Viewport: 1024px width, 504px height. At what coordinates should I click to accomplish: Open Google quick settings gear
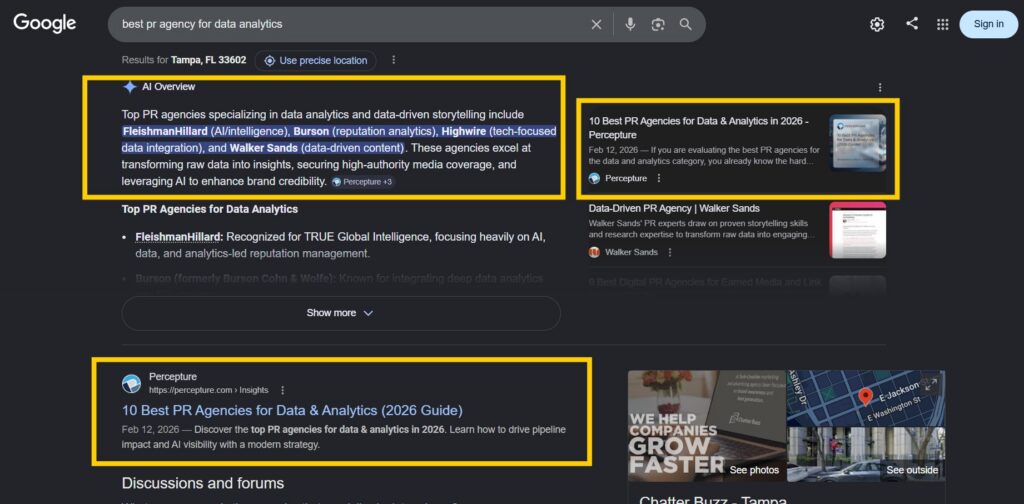(x=877, y=24)
